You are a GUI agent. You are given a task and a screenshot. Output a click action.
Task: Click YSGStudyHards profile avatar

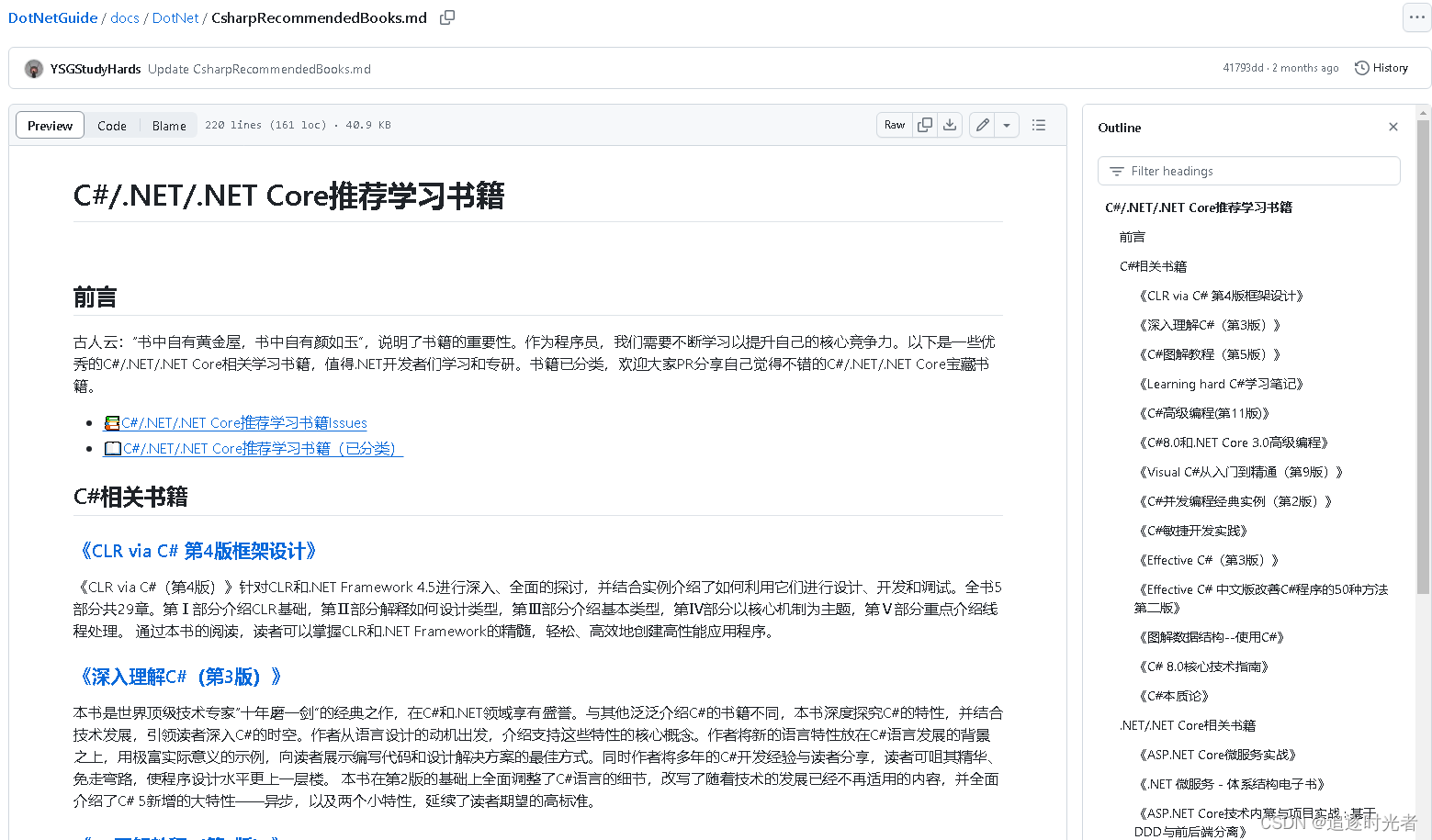(33, 68)
